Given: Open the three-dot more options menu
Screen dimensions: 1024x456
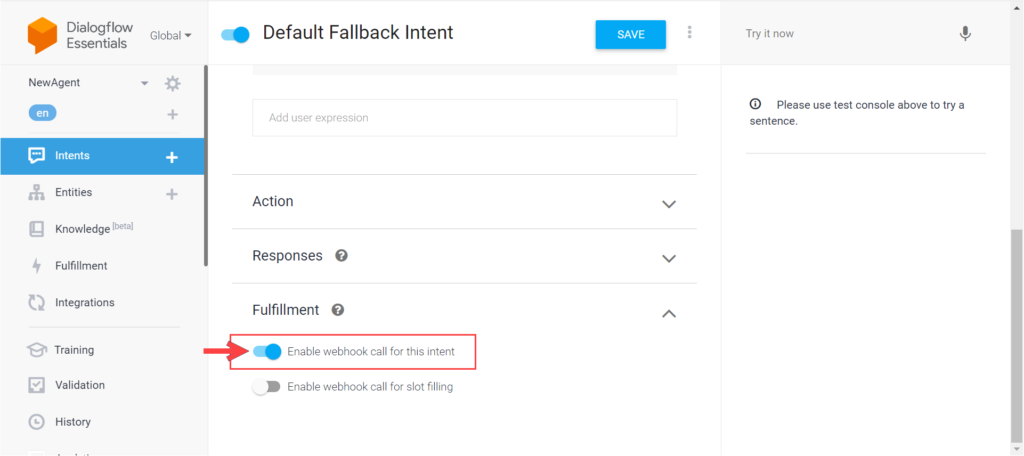Looking at the screenshot, I should click(690, 33).
